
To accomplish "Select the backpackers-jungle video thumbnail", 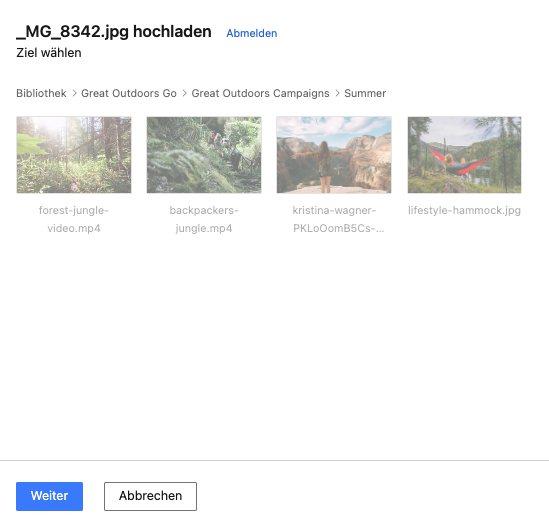I will click(x=204, y=155).
